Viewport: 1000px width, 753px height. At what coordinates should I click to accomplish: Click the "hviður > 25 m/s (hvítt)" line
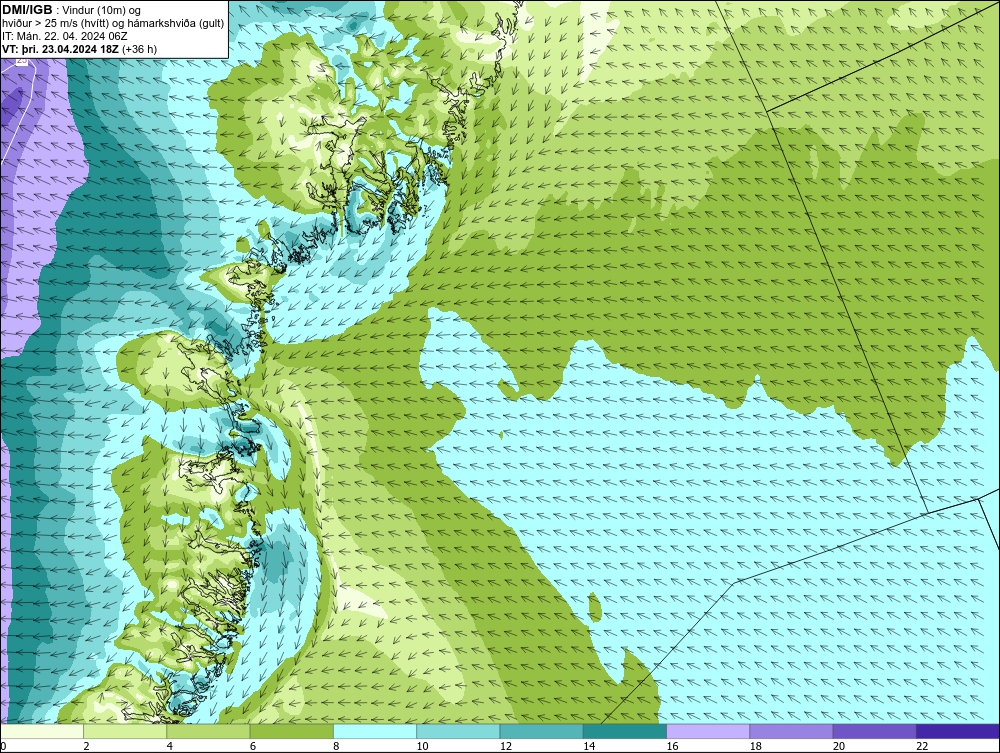click(x=55, y=24)
